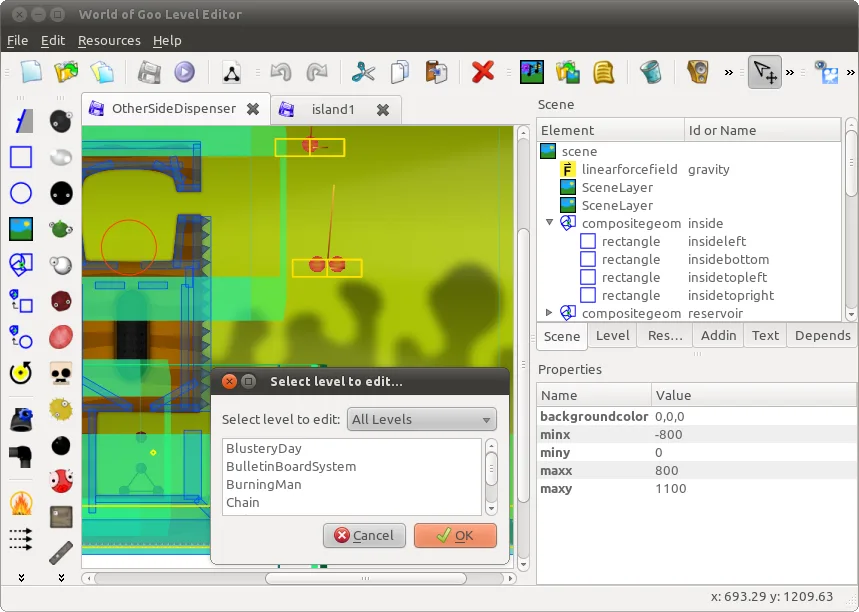Open the Help menu
Viewport: 859px width, 612px height.
coord(167,41)
